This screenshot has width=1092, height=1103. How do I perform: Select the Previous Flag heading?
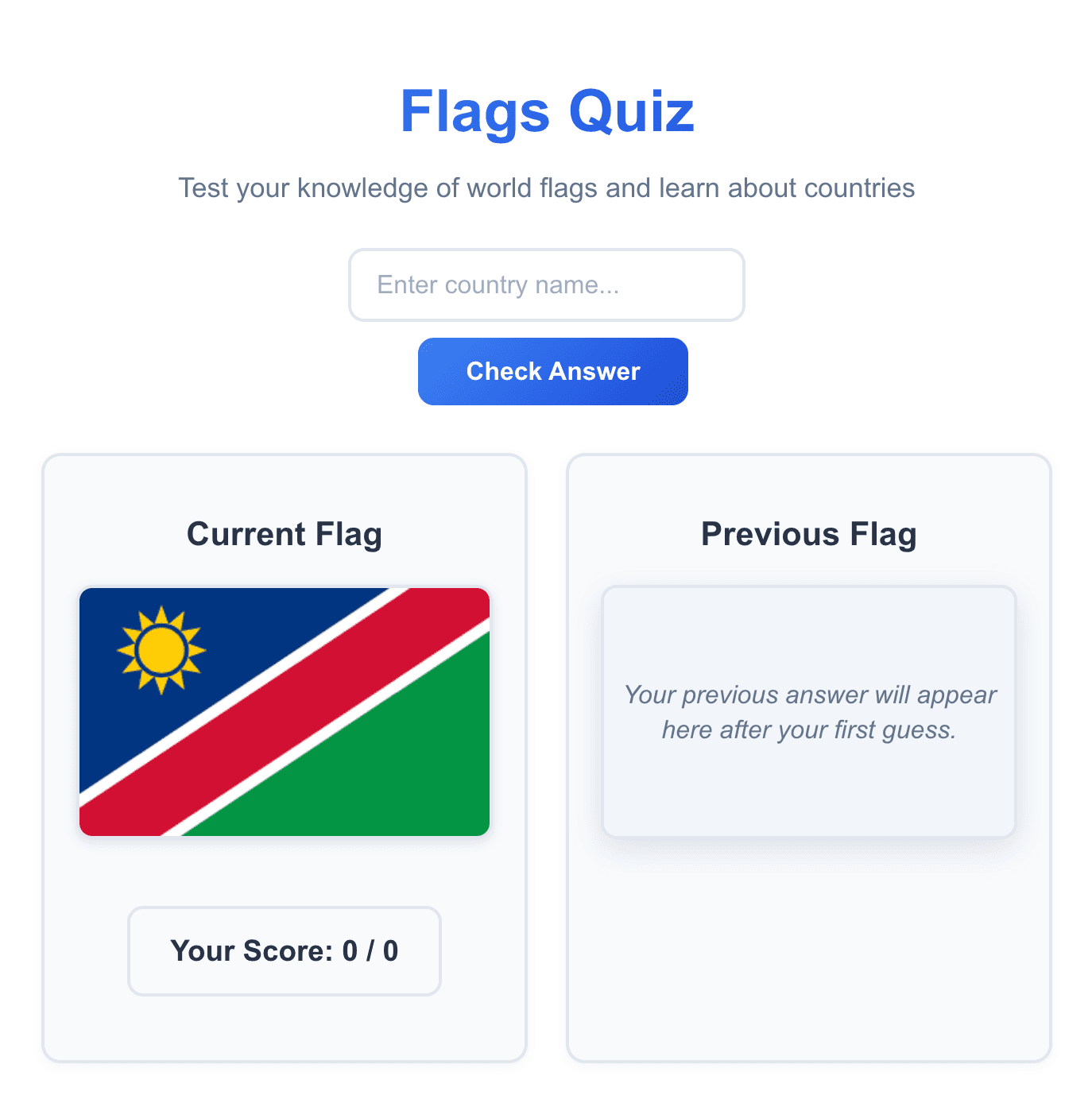[808, 535]
